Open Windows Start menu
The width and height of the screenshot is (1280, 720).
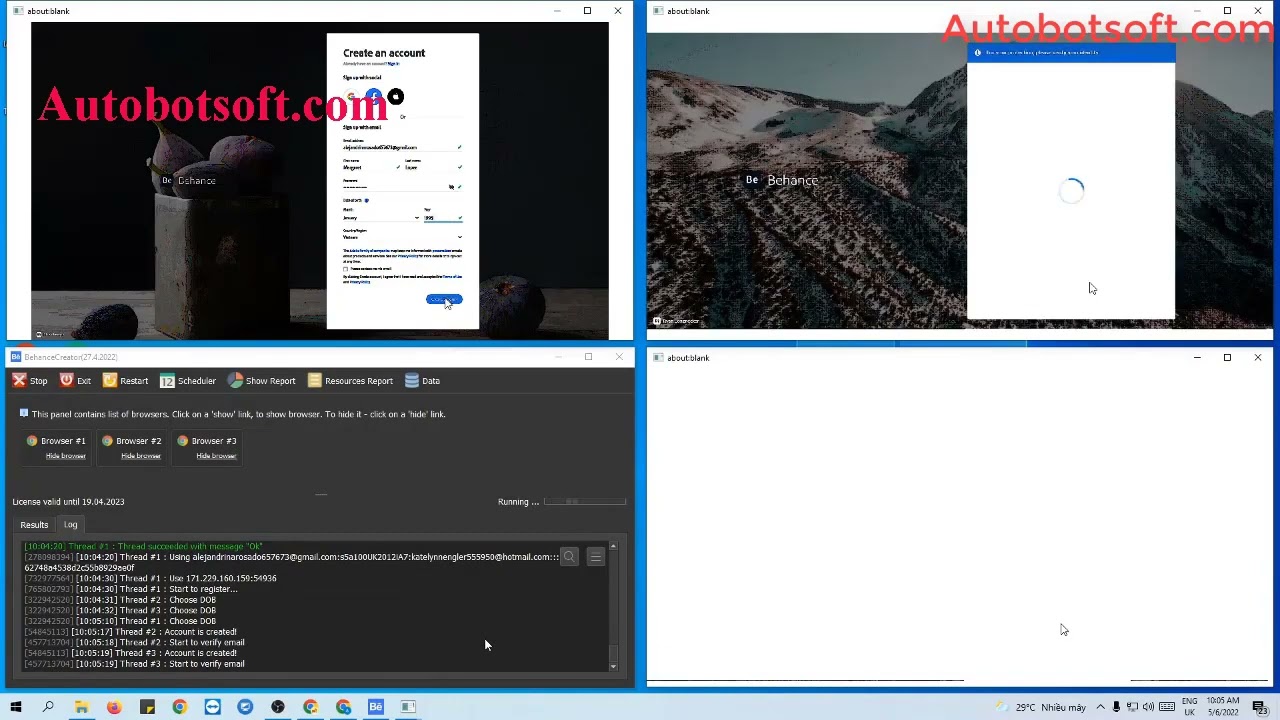pyautogui.click(x=16, y=707)
